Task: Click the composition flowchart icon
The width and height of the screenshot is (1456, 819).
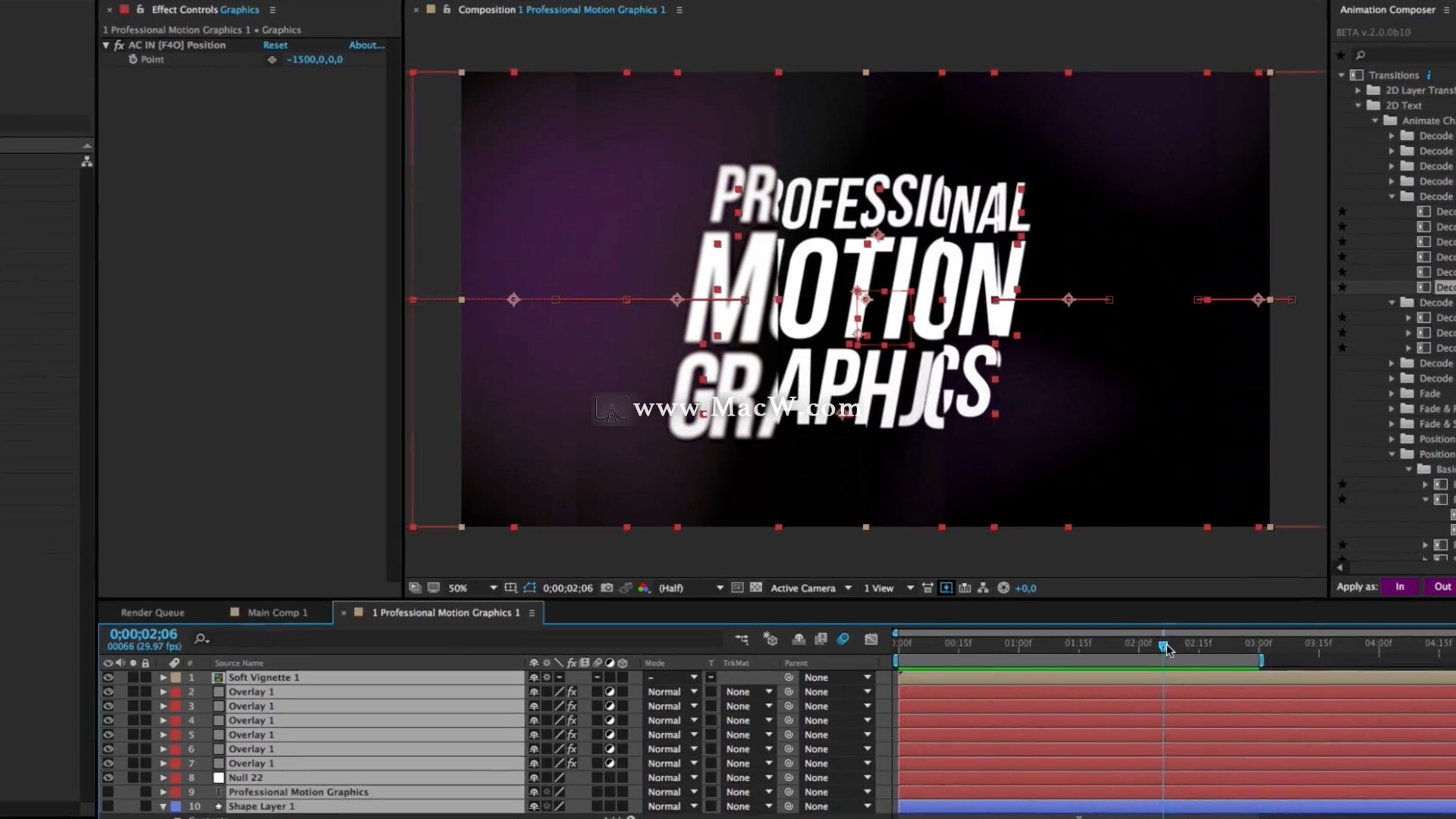Action: coord(983,588)
